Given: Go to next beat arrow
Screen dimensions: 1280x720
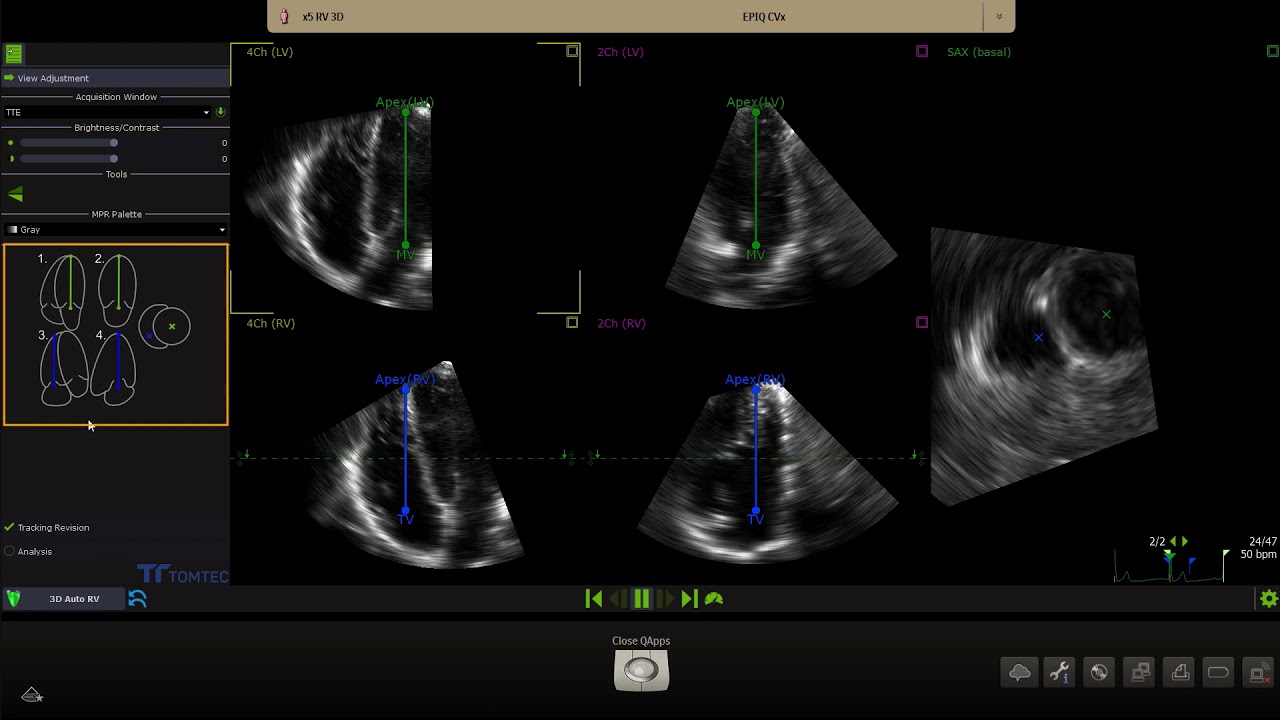Looking at the screenshot, I should tap(1185, 541).
